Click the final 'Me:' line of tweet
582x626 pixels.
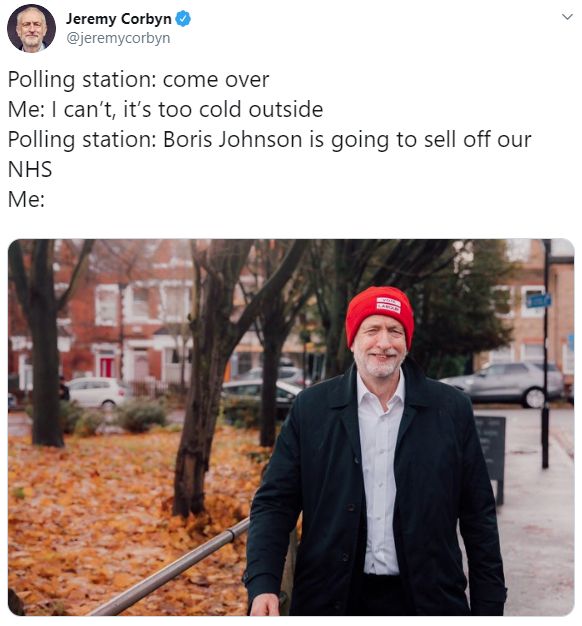(x=26, y=199)
